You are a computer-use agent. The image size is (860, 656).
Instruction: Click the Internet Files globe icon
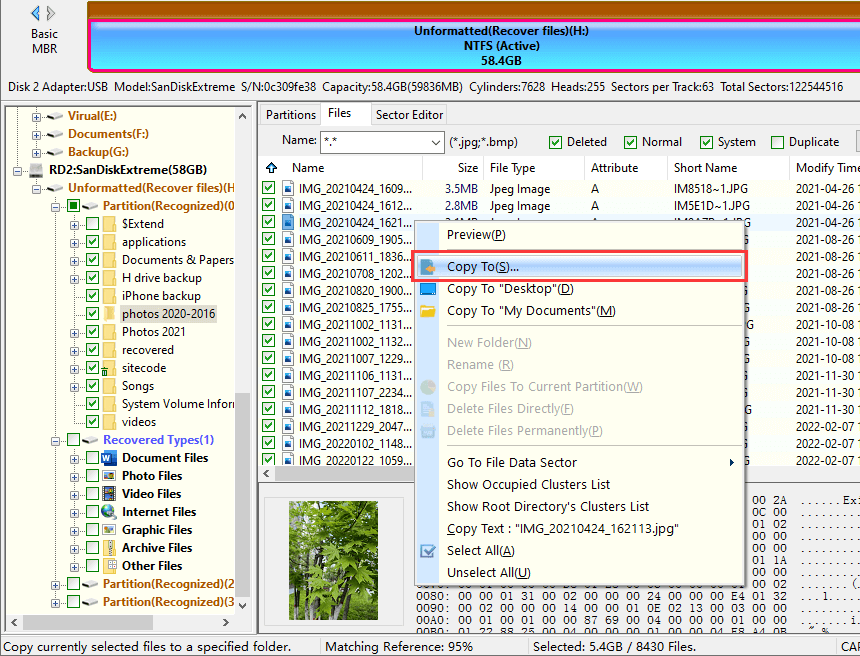click(109, 512)
